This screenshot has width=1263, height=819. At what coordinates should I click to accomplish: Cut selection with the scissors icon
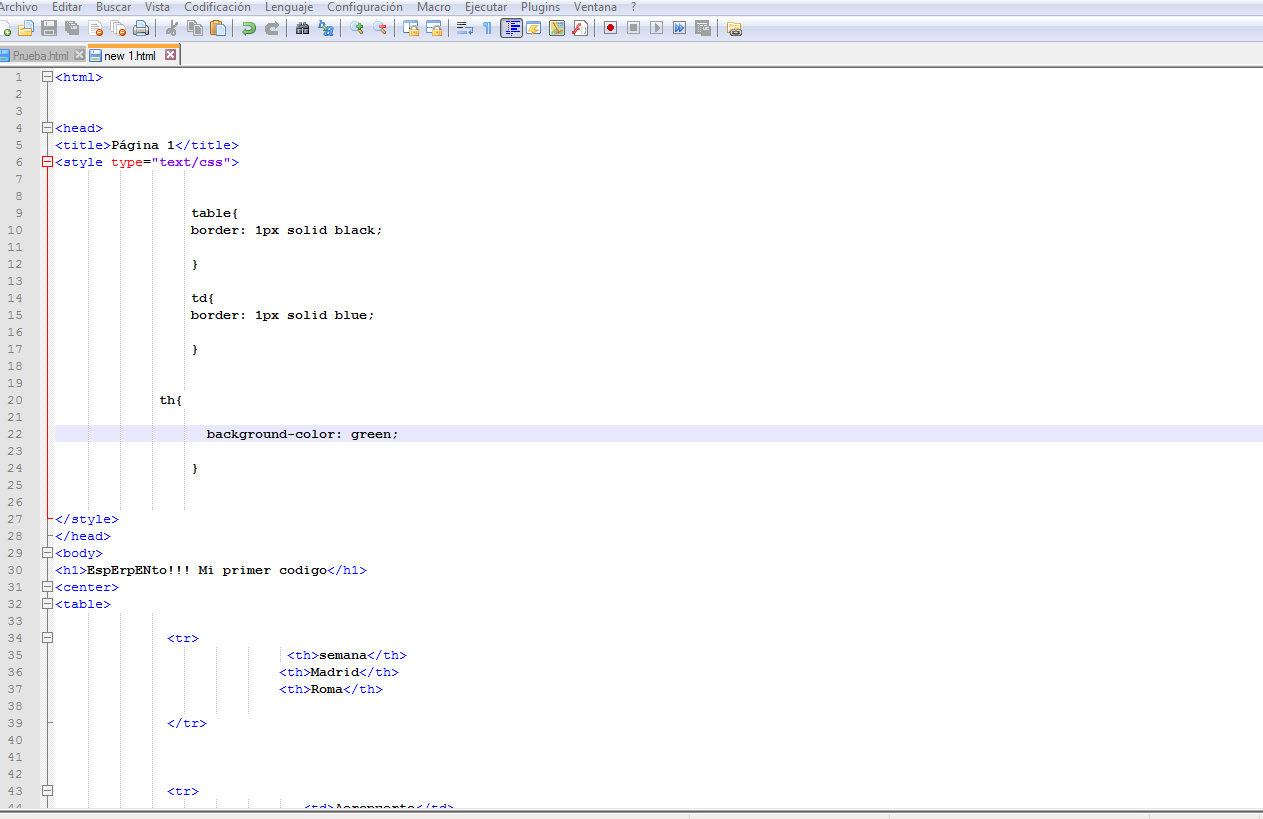pyautogui.click(x=171, y=28)
